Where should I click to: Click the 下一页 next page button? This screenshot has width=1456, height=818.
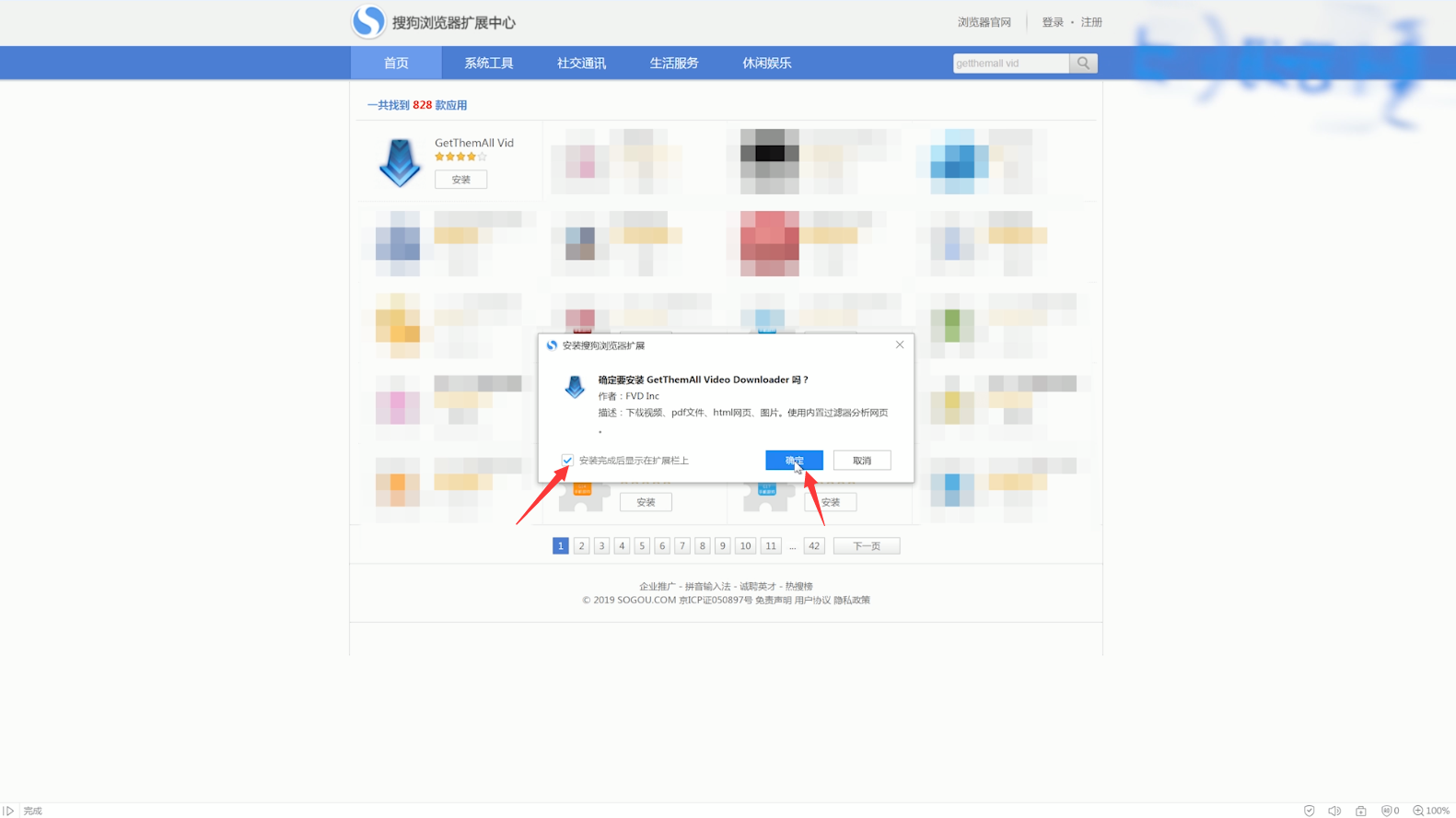click(x=867, y=546)
